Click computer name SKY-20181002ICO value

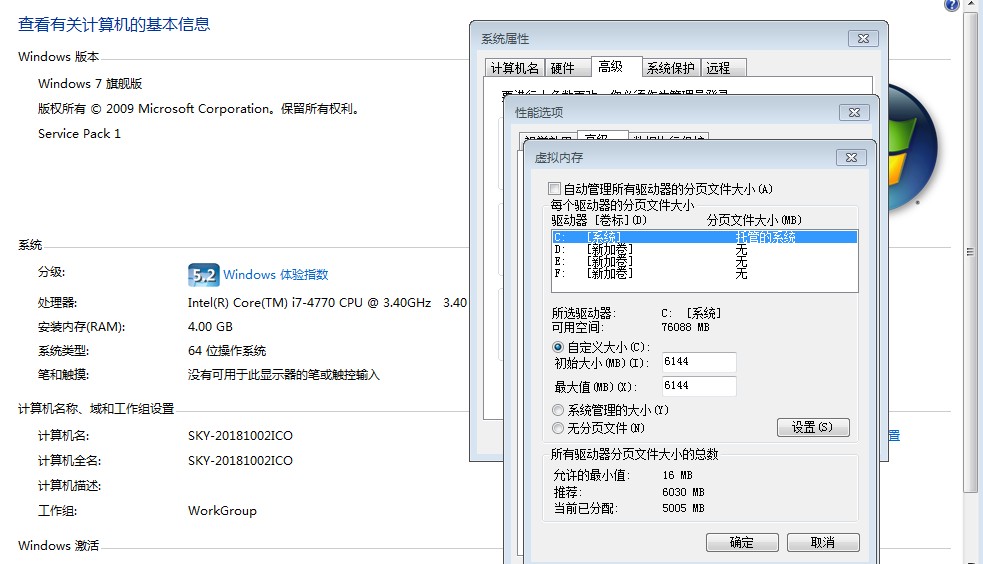[240, 436]
